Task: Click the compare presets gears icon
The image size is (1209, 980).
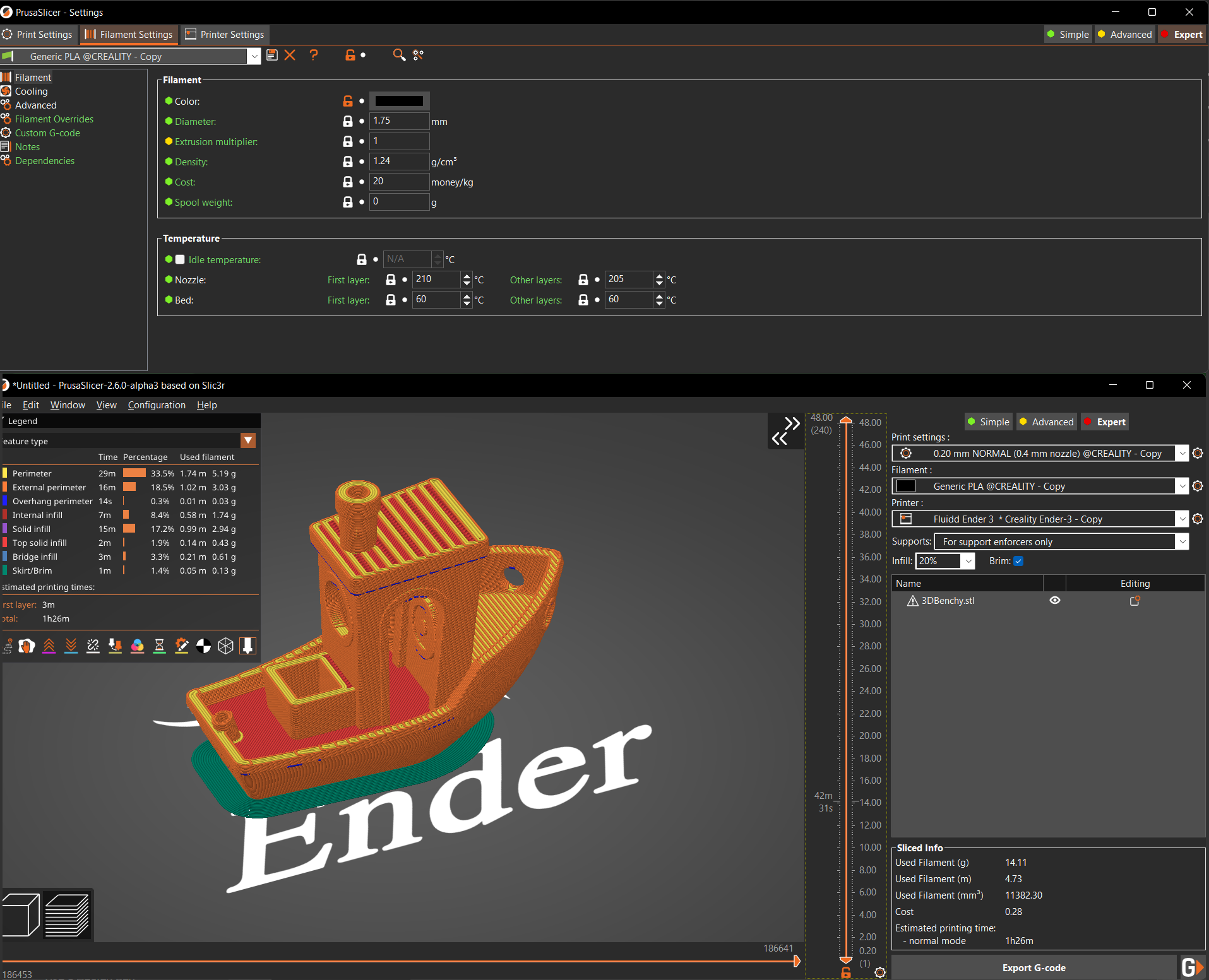Action: [x=418, y=56]
